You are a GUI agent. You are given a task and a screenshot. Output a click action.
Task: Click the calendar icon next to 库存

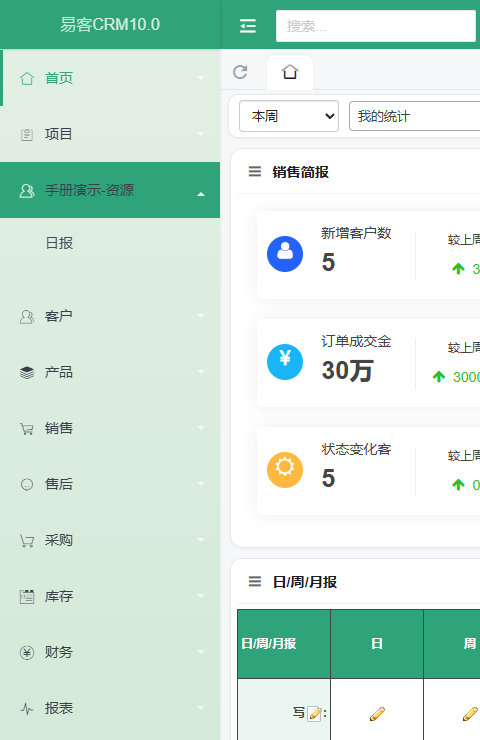click(x=27, y=597)
